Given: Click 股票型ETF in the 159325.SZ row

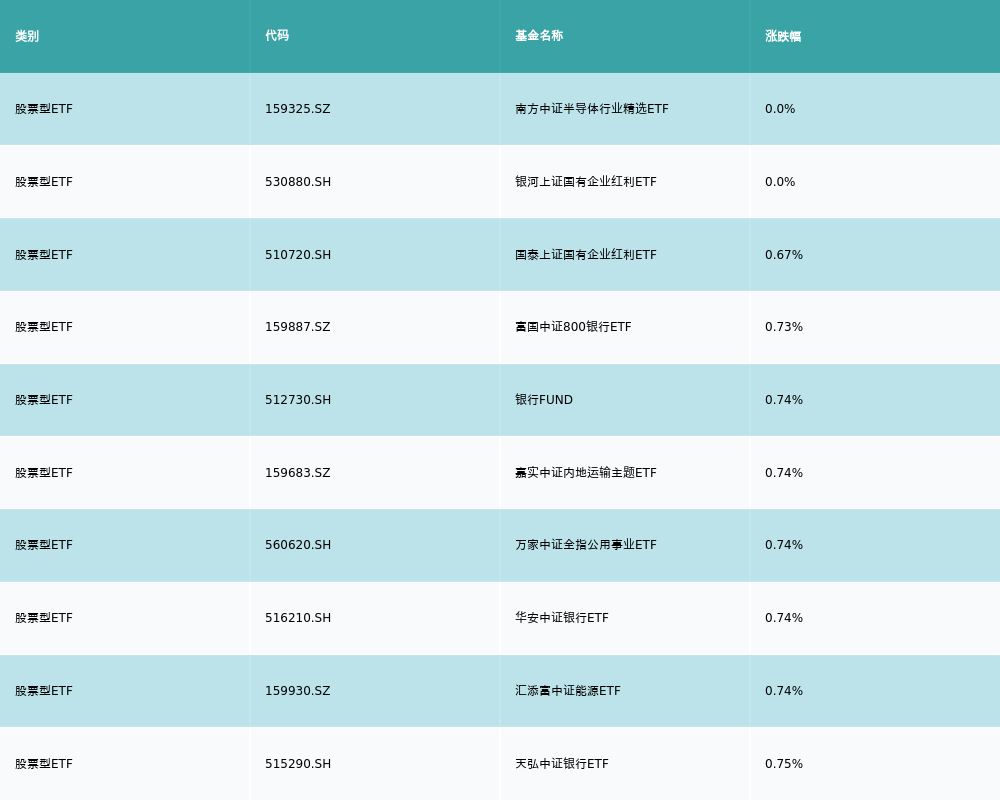Looking at the screenshot, I should coord(44,109).
